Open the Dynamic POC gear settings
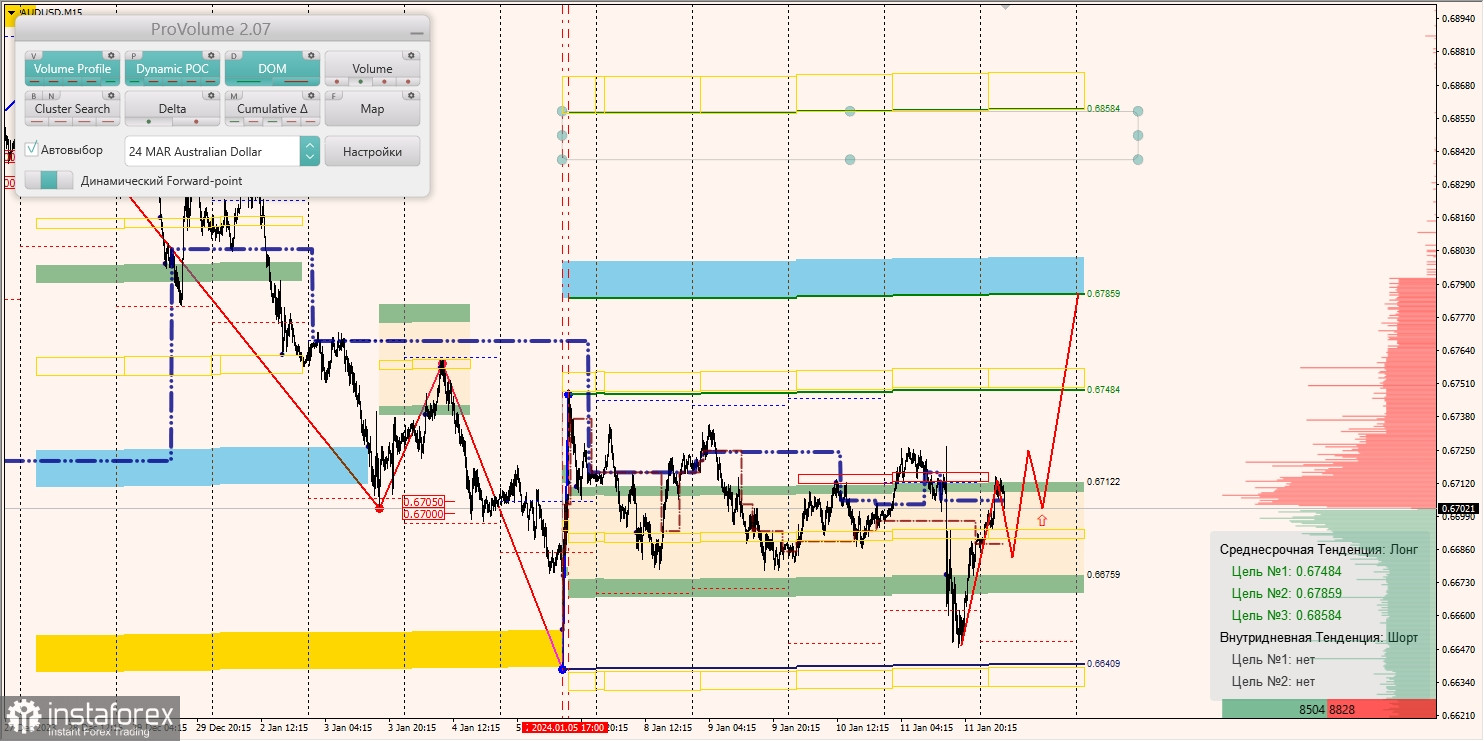Image resolution: width=1484 pixels, height=741 pixels. (x=210, y=56)
